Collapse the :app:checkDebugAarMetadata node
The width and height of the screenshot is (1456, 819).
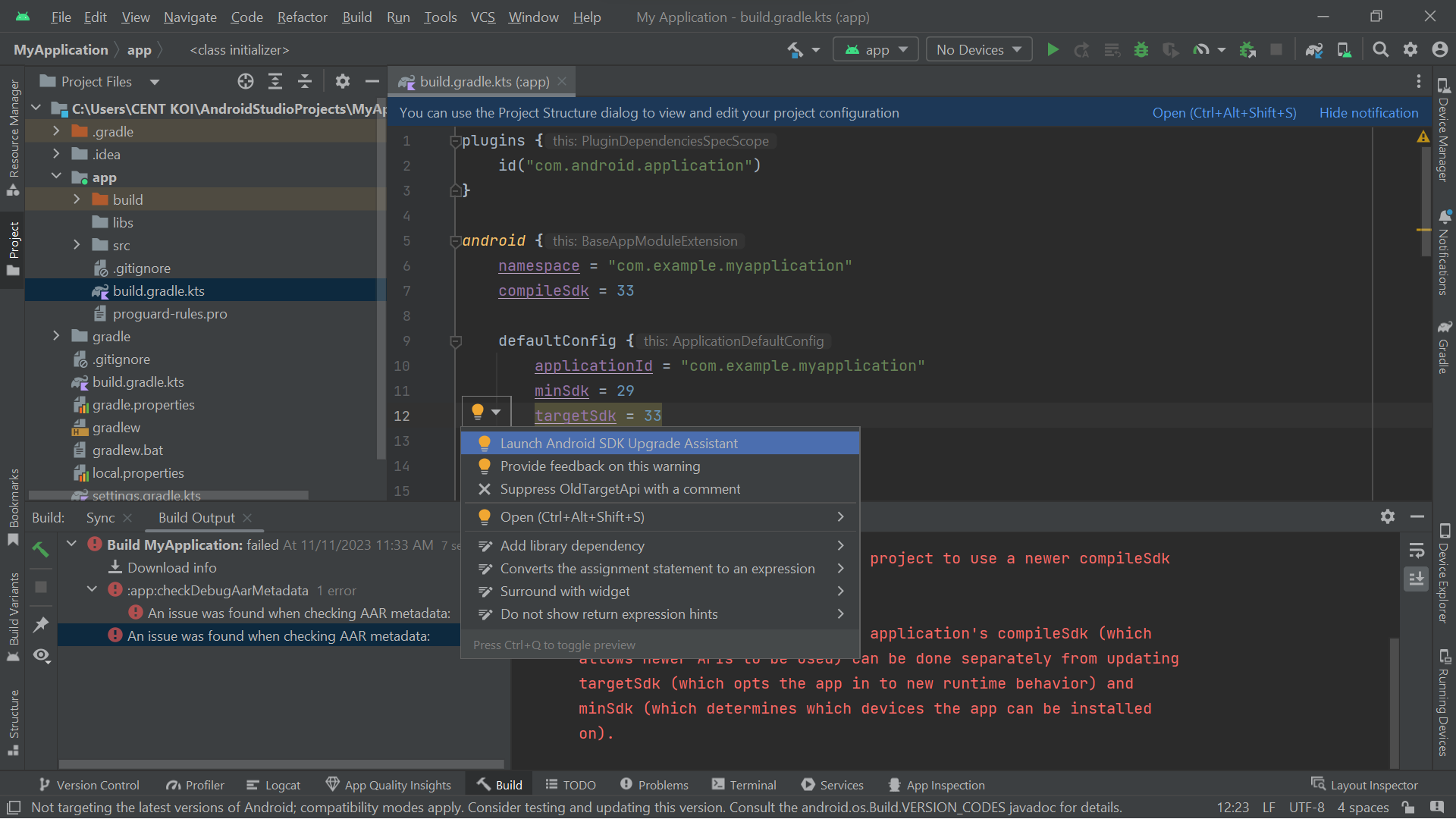(92, 589)
